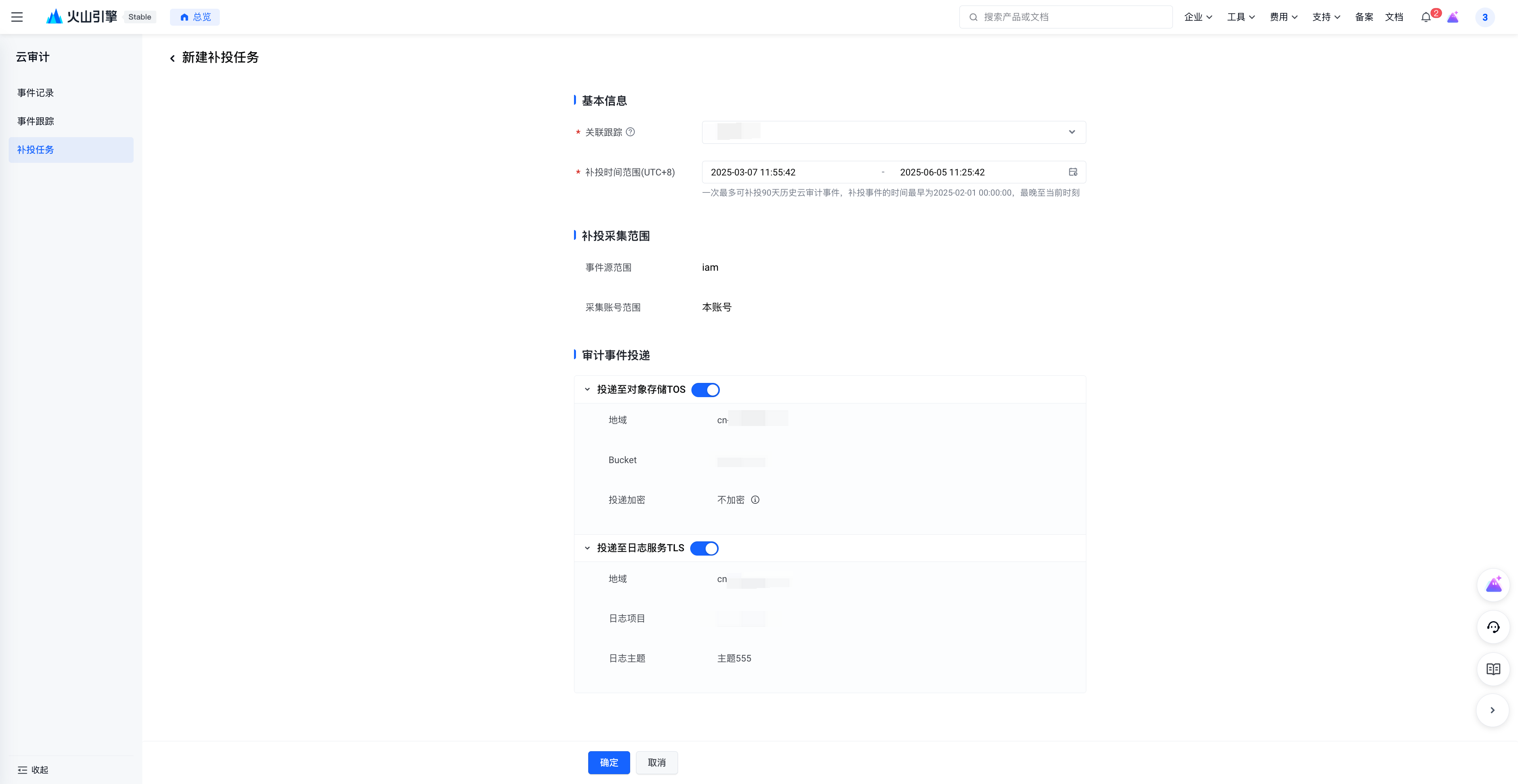Open the hamburger navigation menu

tap(17, 17)
